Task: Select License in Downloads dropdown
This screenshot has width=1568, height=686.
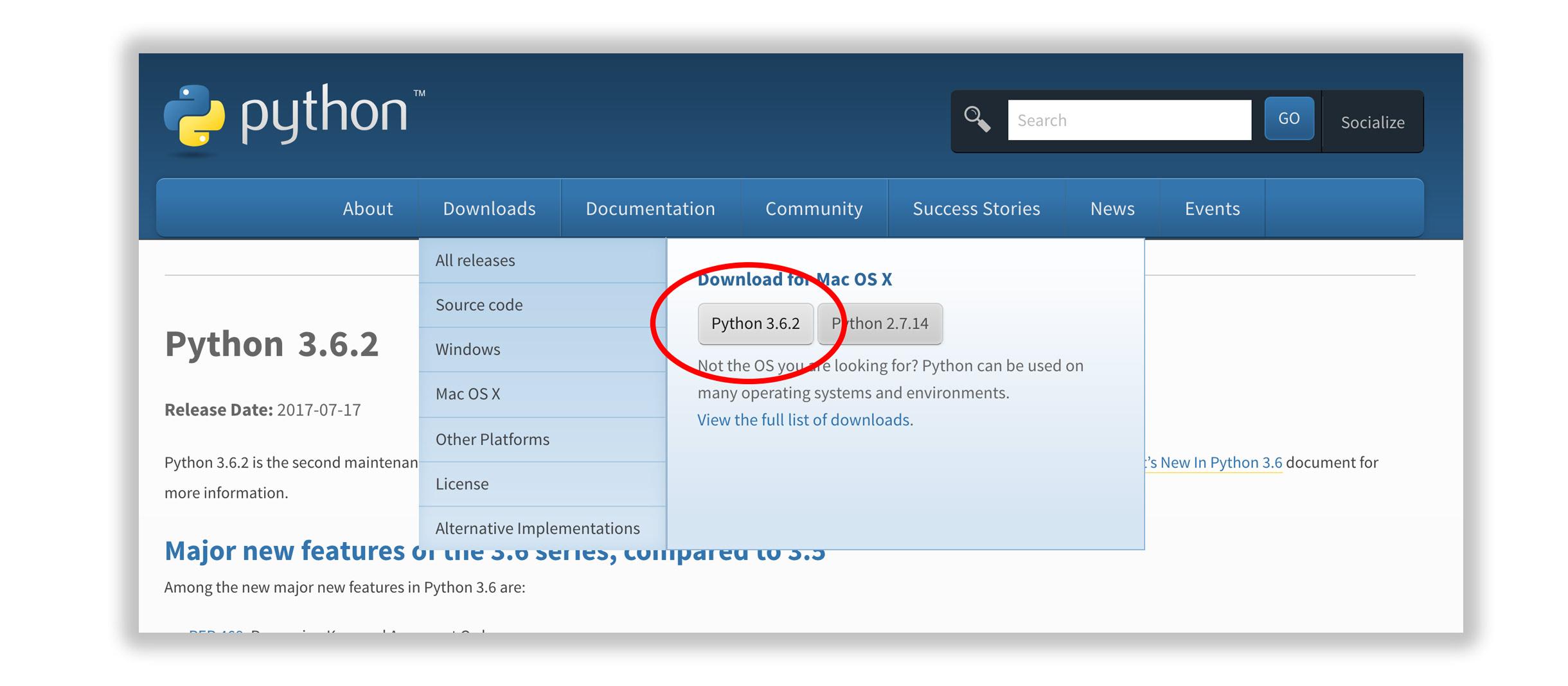Action: point(542,484)
